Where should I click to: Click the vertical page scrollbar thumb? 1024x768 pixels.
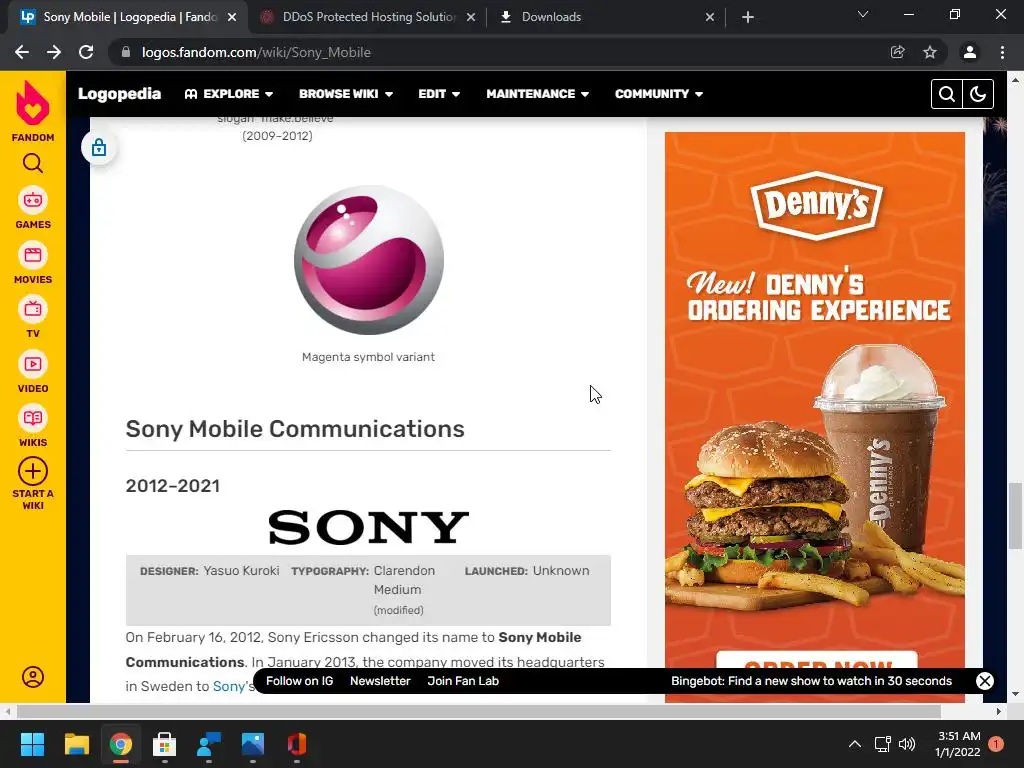1015,516
